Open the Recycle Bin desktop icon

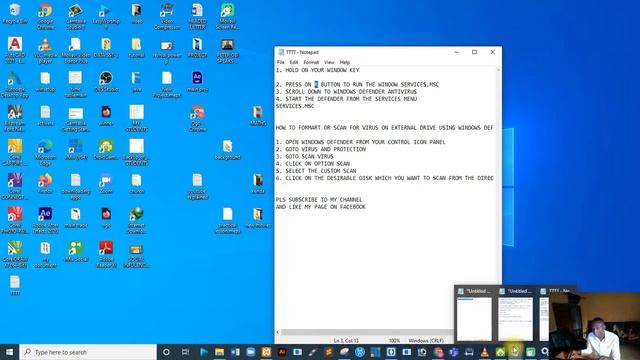pyautogui.click(x=15, y=13)
